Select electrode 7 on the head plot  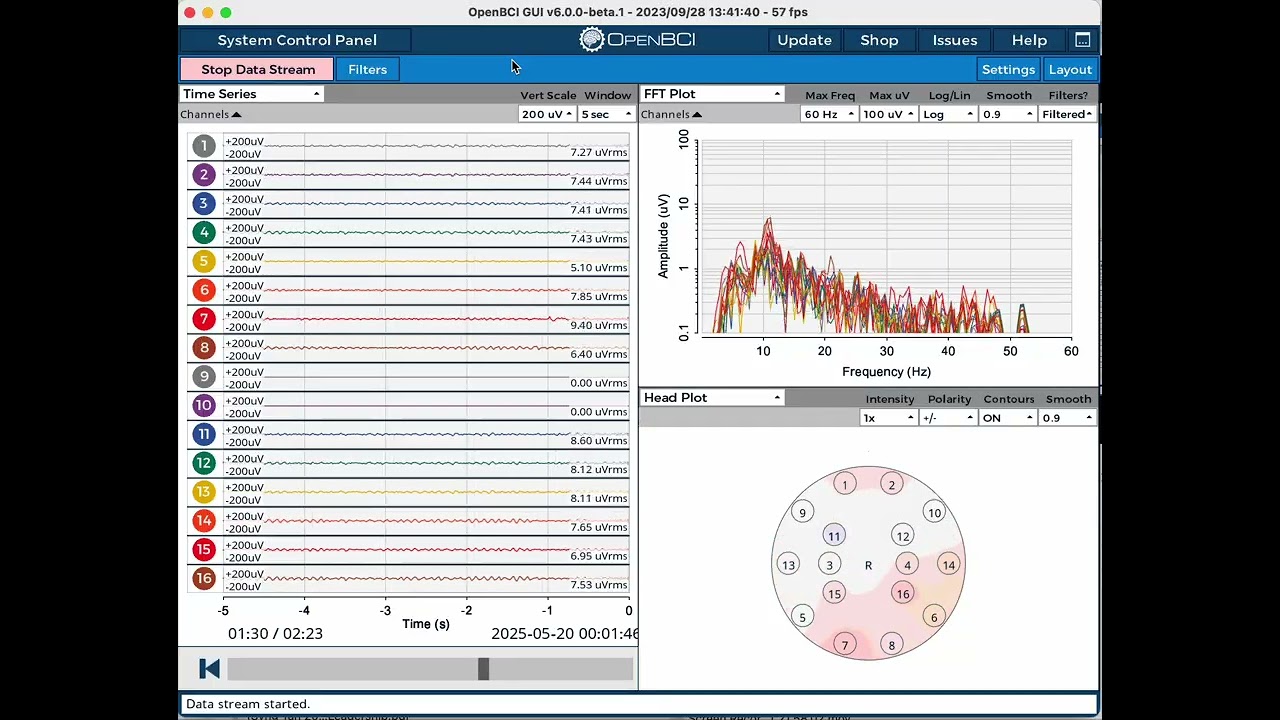(x=845, y=645)
